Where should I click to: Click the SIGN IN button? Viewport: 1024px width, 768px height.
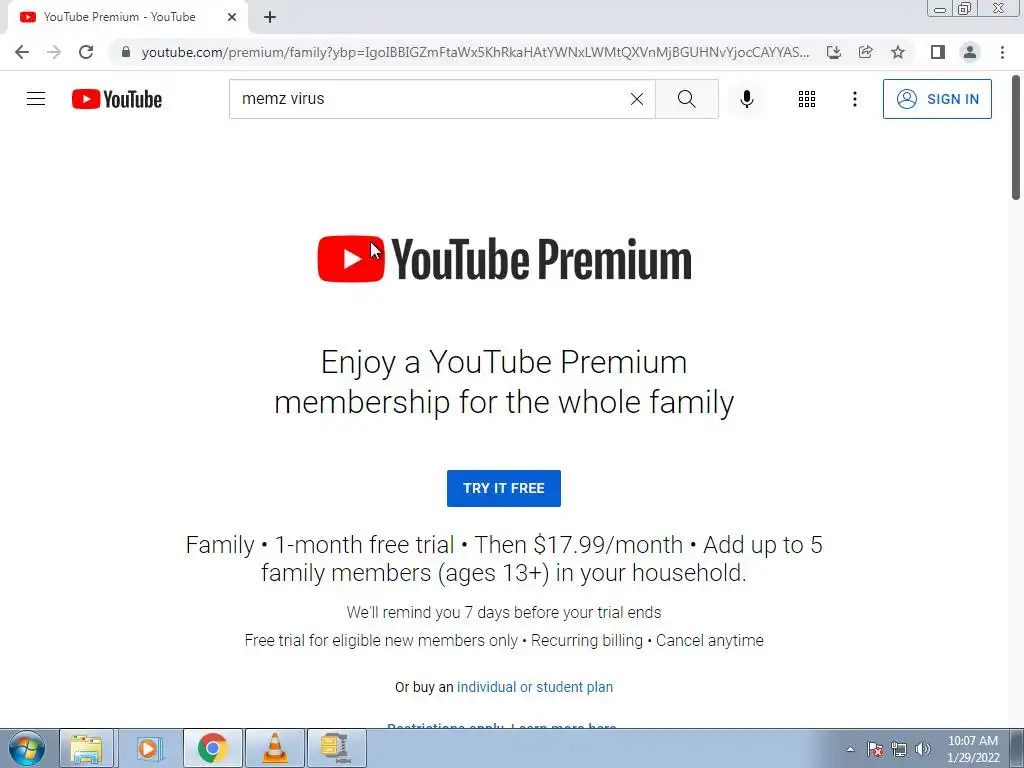click(x=937, y=99)
